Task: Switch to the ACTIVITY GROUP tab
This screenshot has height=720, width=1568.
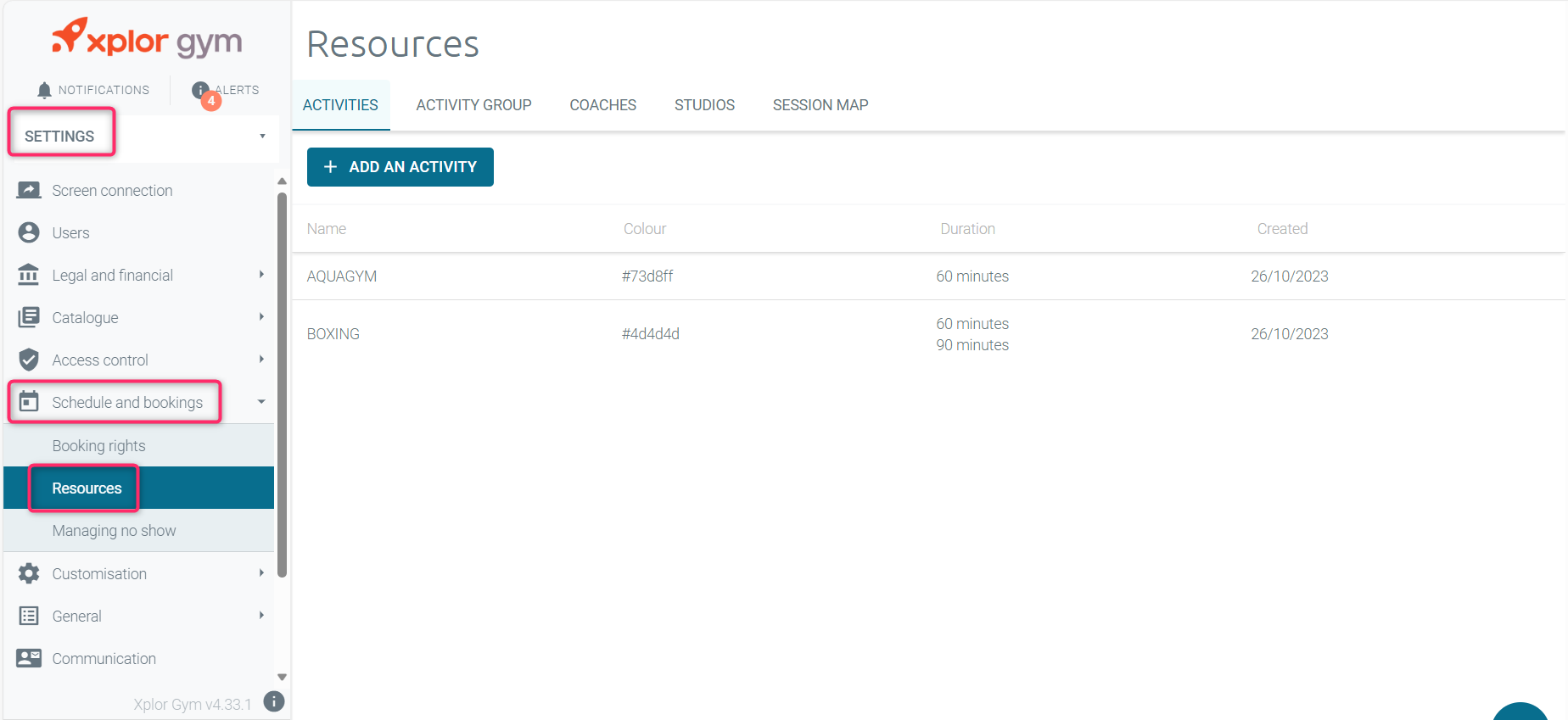Action: coord(473,105)
